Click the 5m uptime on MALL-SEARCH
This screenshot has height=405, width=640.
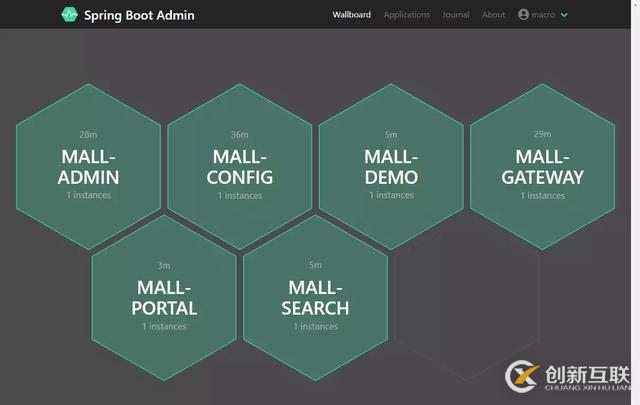coord(315,265)
